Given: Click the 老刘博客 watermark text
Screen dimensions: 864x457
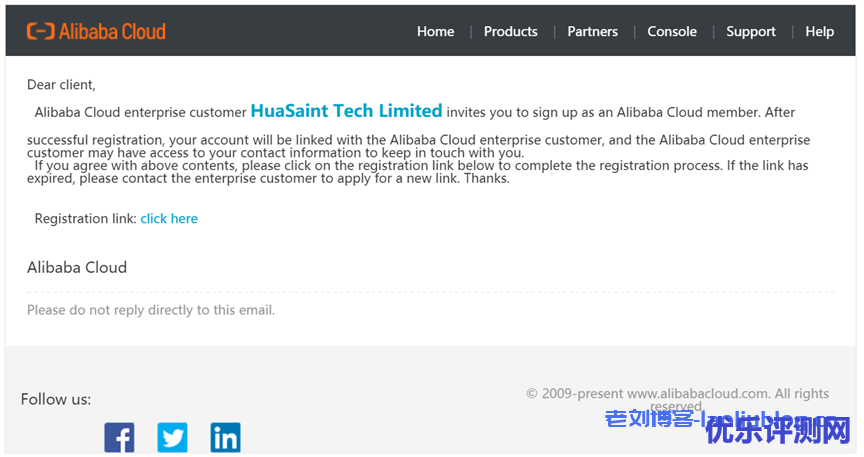Looking at the screenshot, I should pos(650,419).
